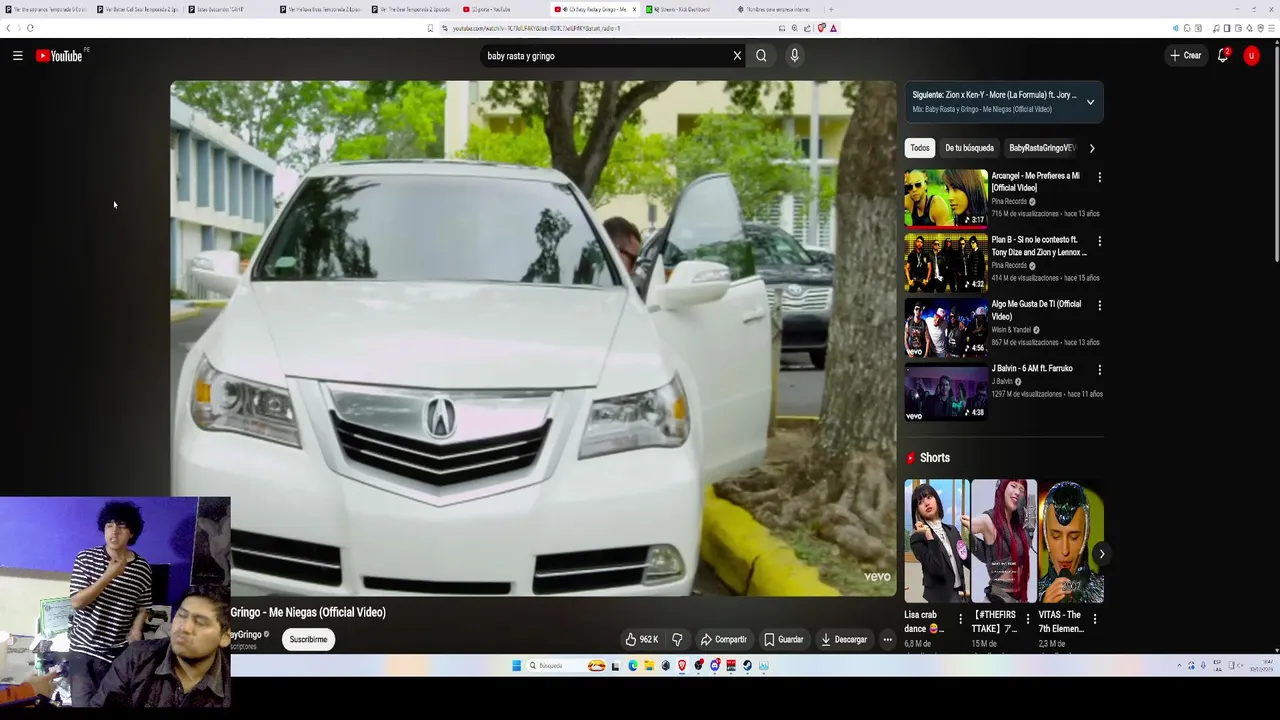The width and height of the screenshot is (1280, 720).
Task: Open options for THEFIRSTTAKE short
Action: pyautogui.click(x=1027, y=619)
